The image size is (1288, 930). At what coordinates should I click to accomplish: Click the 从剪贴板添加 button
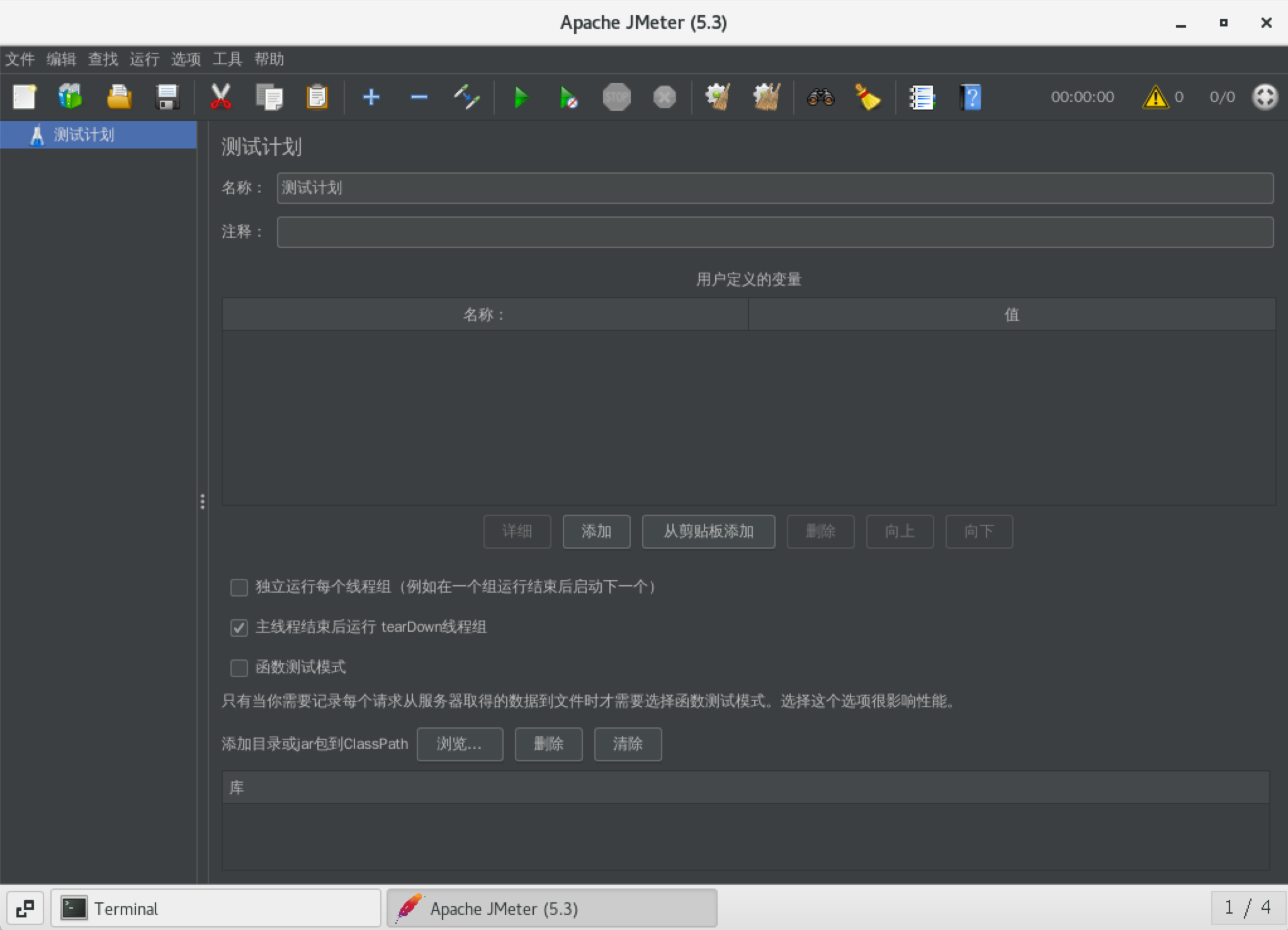[x=709, y=532]
